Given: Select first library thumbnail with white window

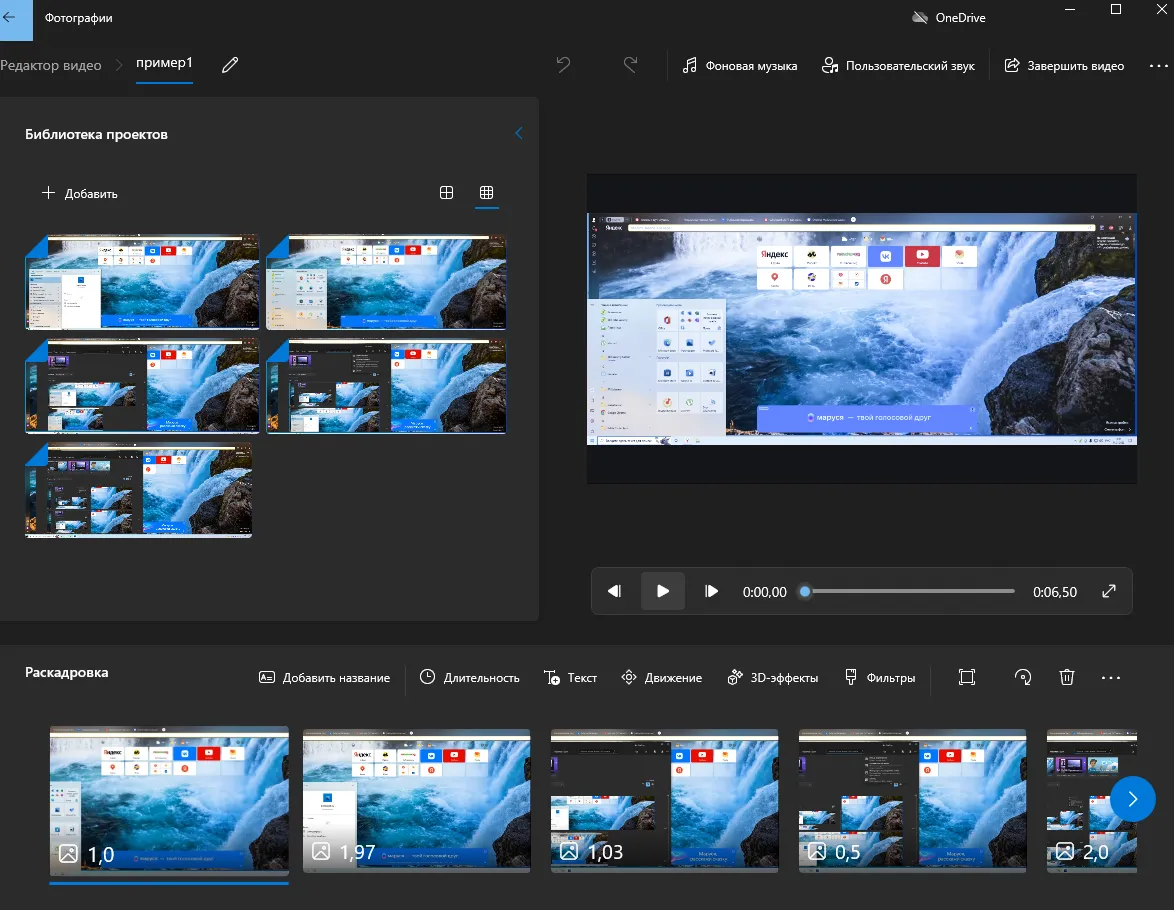Looking at the screenshot, I should coord(142,282).
